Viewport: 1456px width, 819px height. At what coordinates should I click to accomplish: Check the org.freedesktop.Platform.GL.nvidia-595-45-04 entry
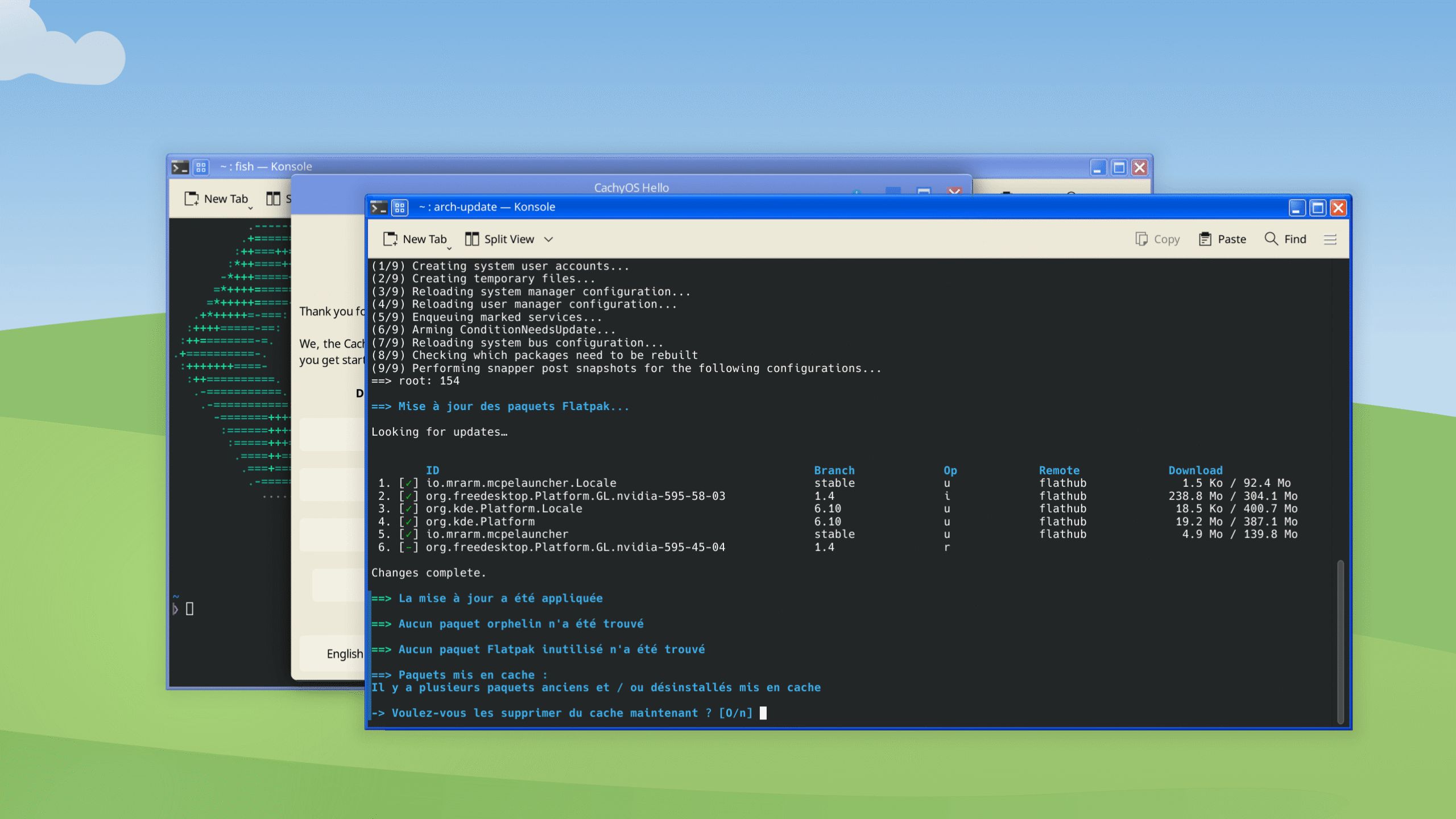[409, 547]
